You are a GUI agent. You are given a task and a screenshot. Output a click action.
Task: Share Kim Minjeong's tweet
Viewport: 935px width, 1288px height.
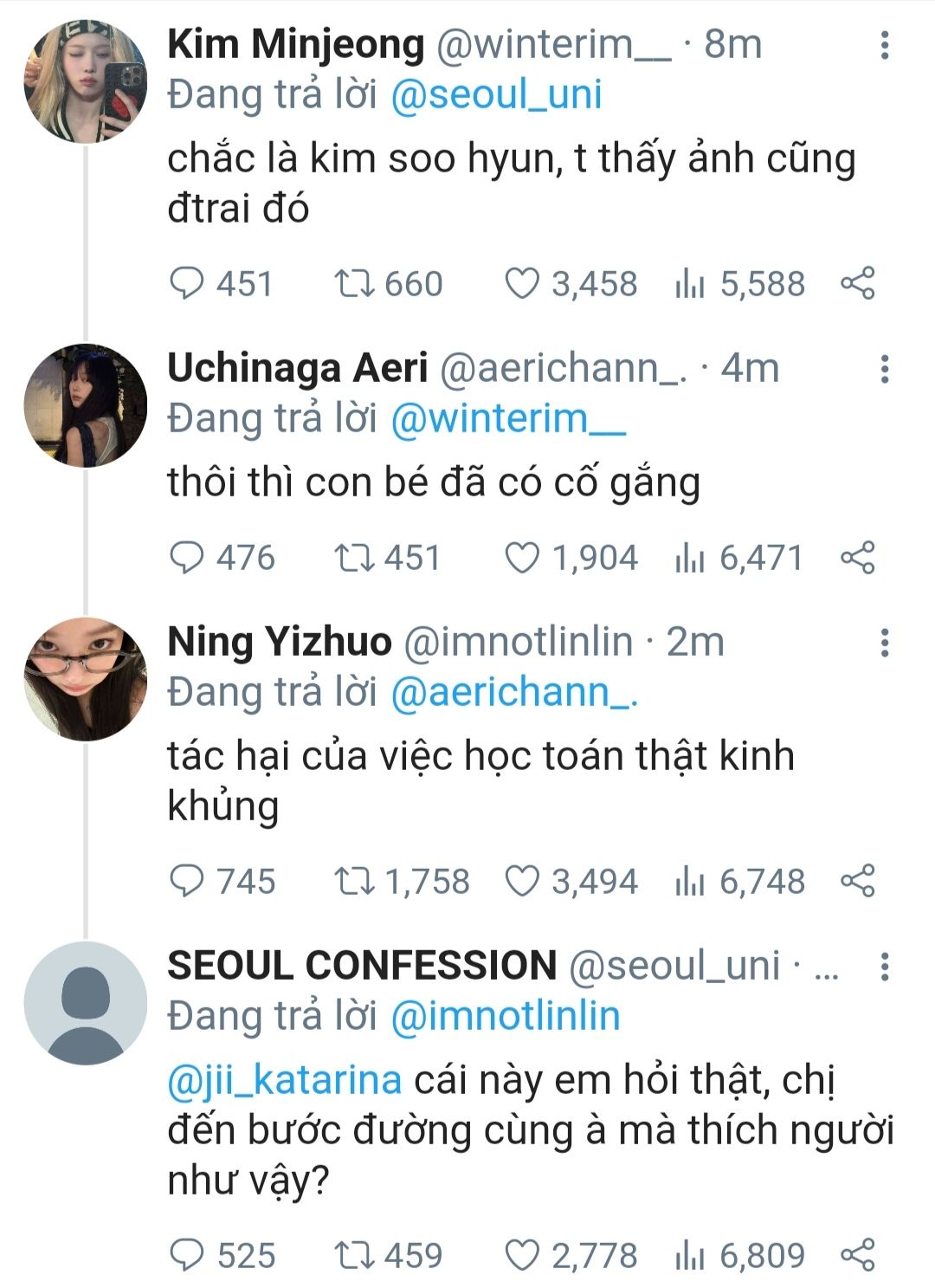coord(858,284)
